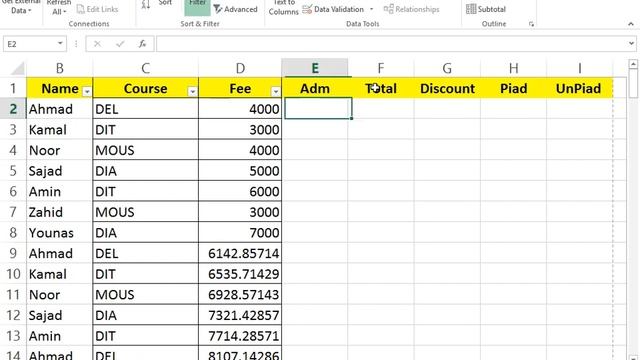The width and height of the screenshot is (640, 360).
Task: Click inside the formula bar
Action: click(391, 44)
